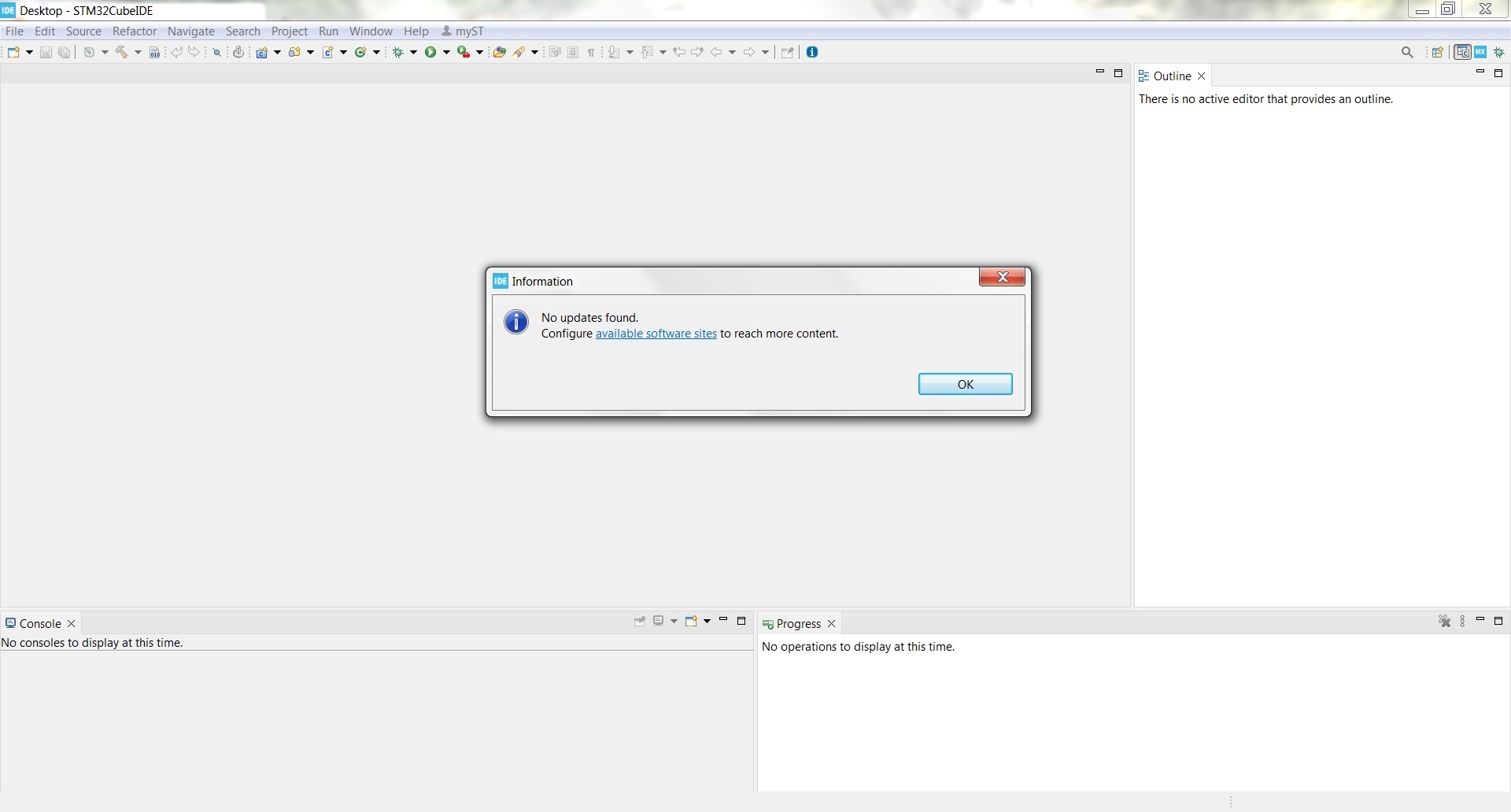Select the Progress tab
This screenshot has width=1511, height=812.
798,624
